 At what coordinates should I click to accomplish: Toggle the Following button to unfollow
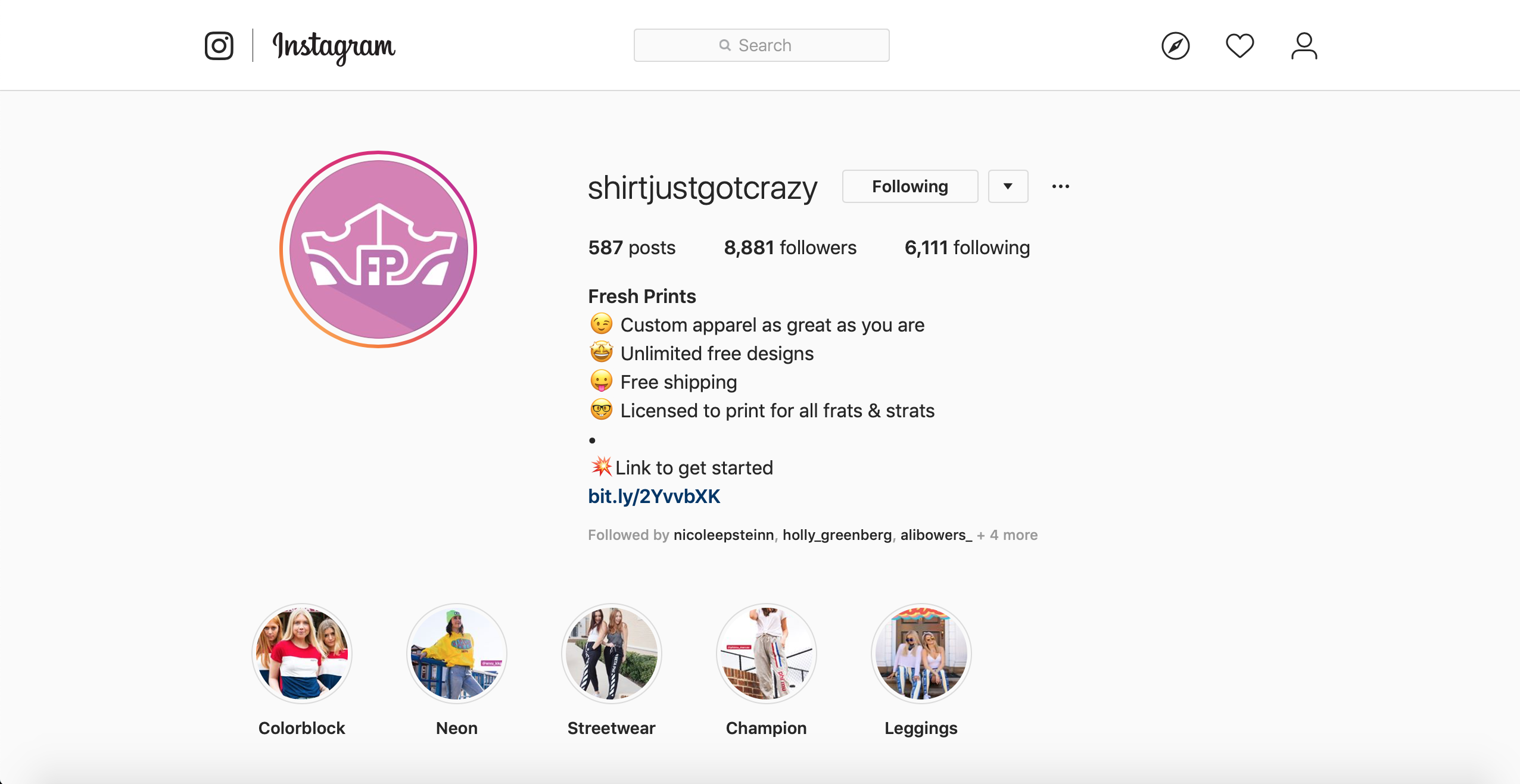[909, 186]
